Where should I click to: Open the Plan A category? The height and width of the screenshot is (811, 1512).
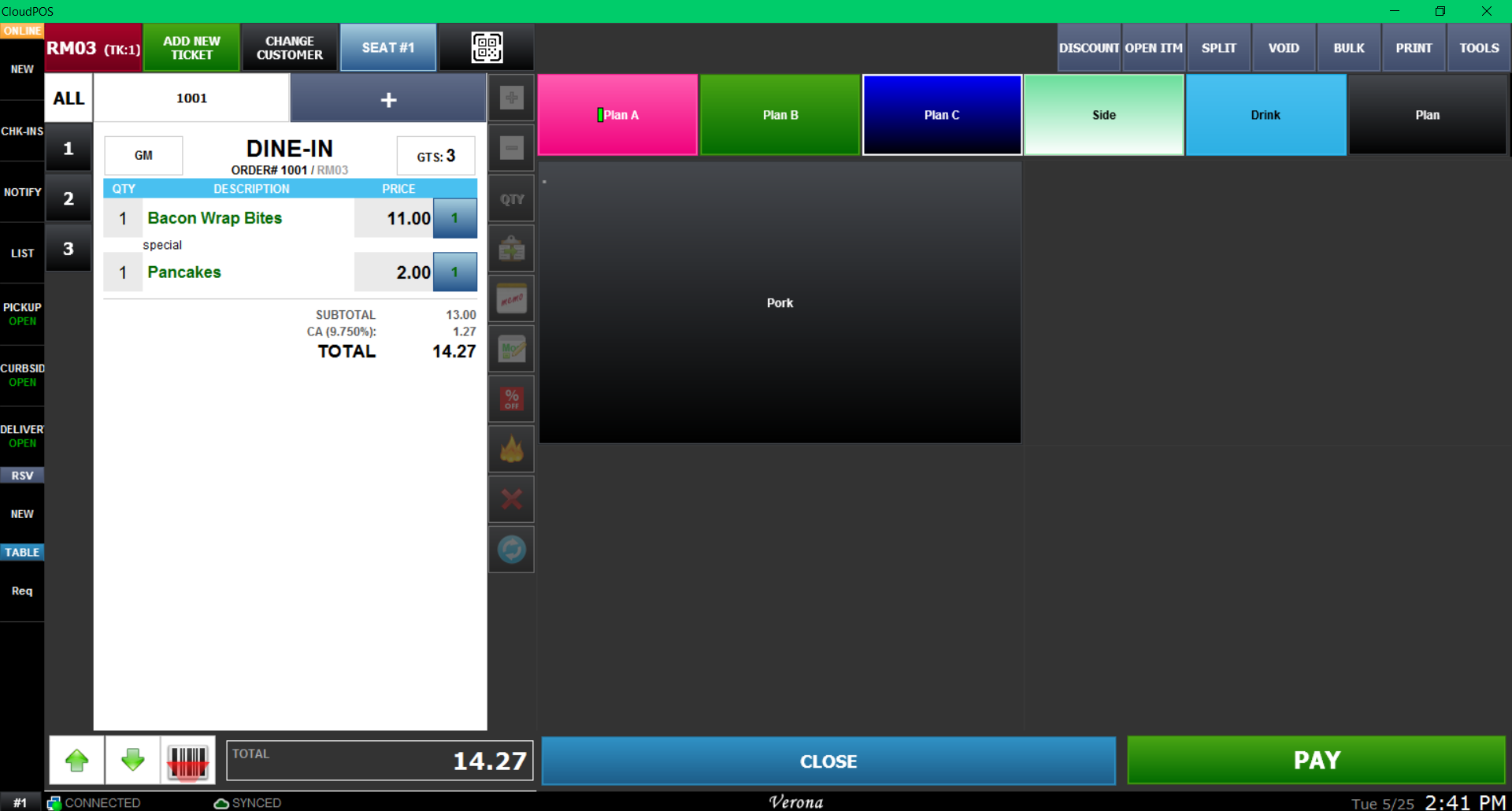click(618, 115)
